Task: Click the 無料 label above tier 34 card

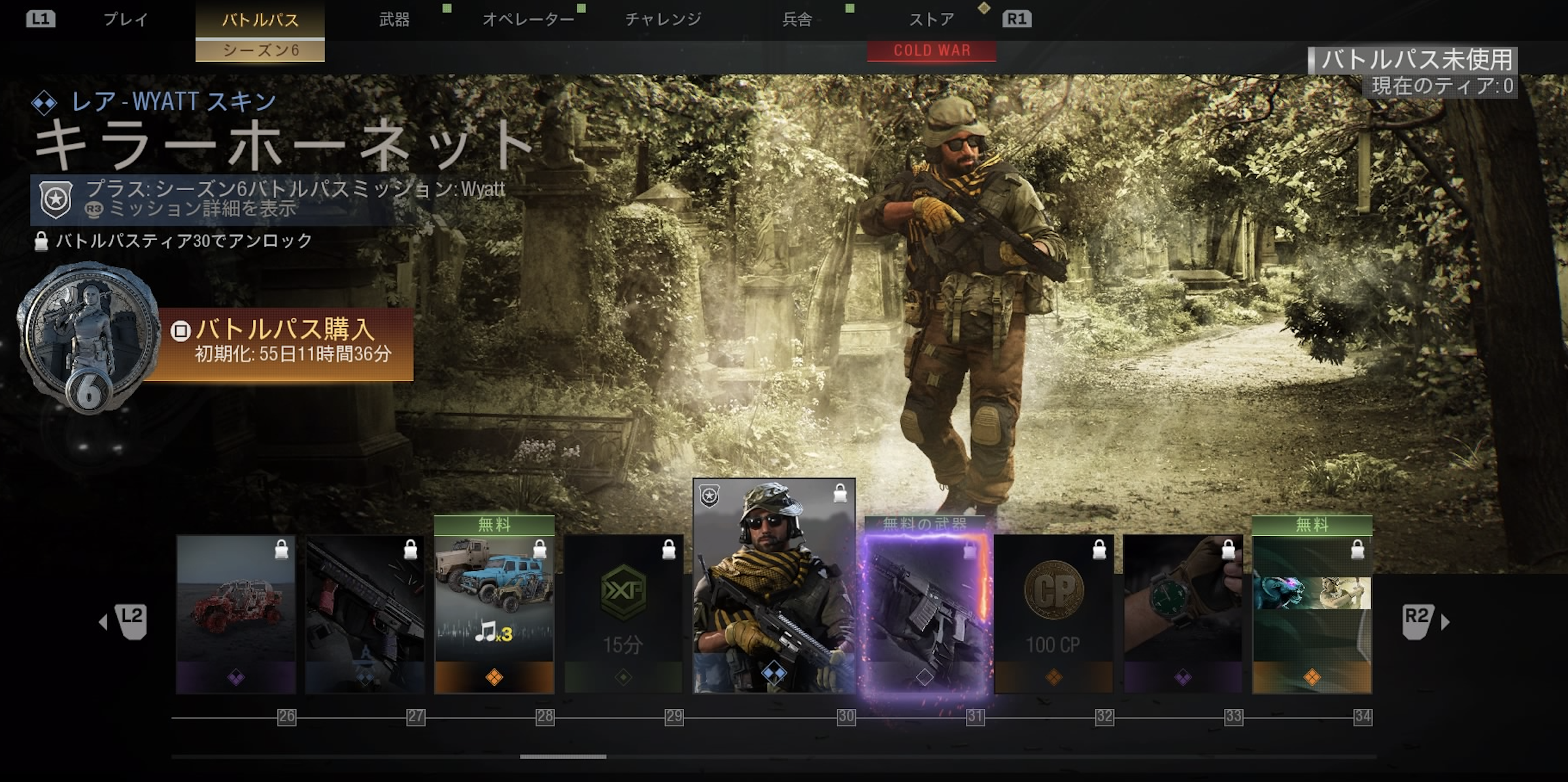Action: (1312, 525)
